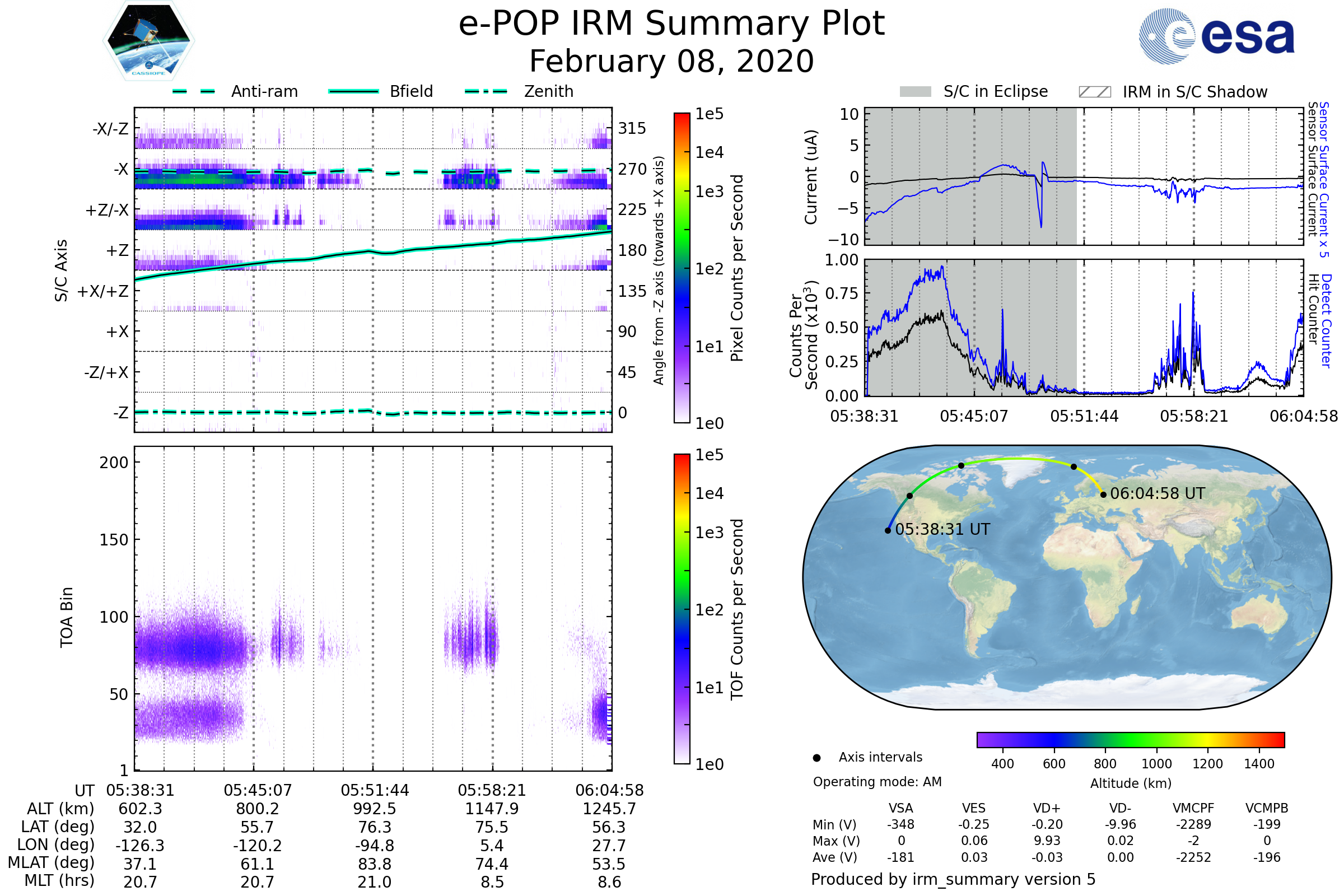Click the Bfield solid line legend marker
The width and height of the screenshot is (1344, 896).
[353, 91]
